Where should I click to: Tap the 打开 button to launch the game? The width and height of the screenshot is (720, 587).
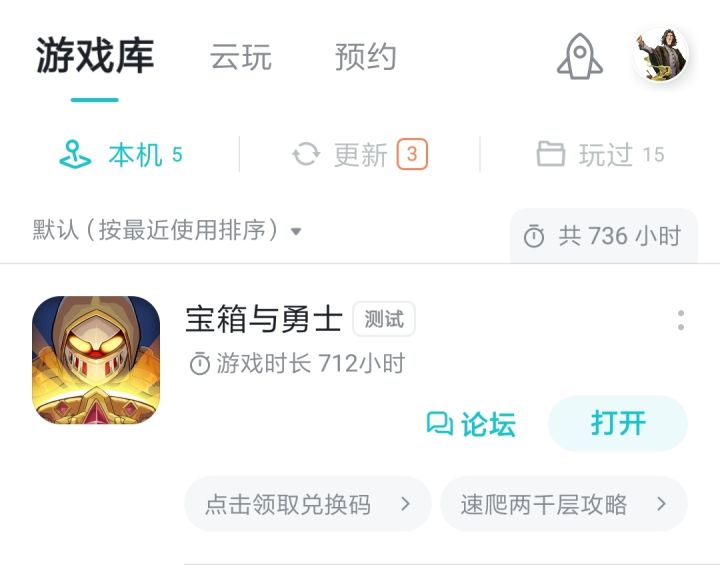point(618,423)
